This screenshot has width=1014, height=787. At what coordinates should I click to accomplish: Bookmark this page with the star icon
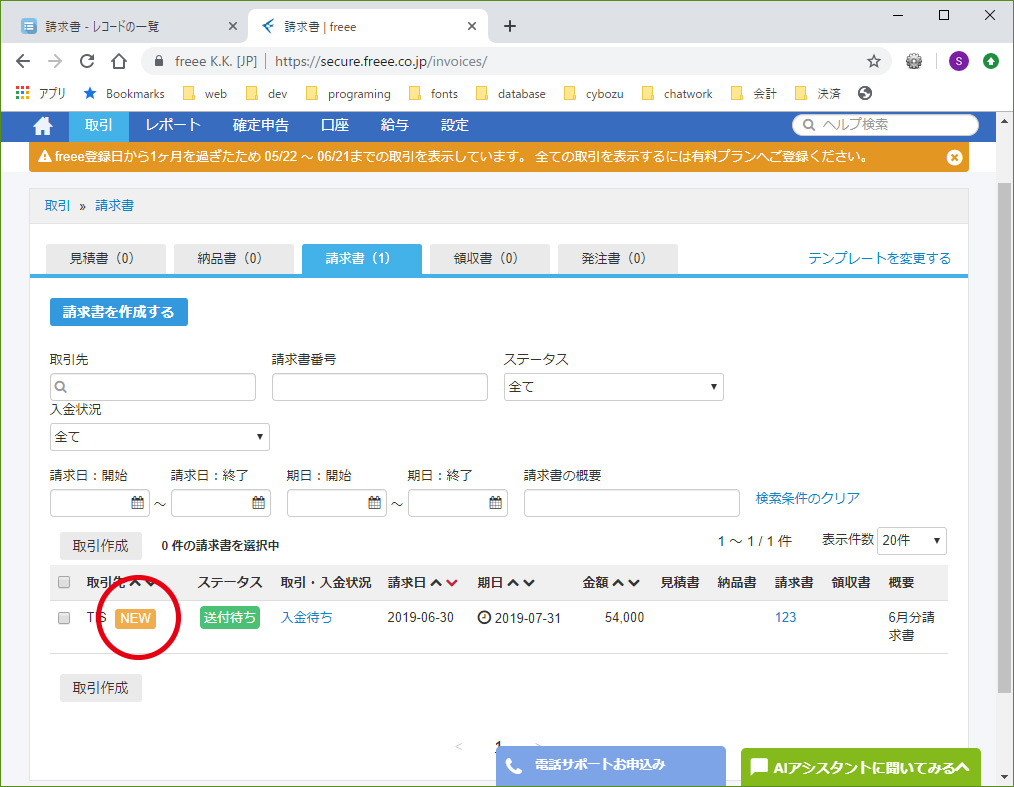874,61
